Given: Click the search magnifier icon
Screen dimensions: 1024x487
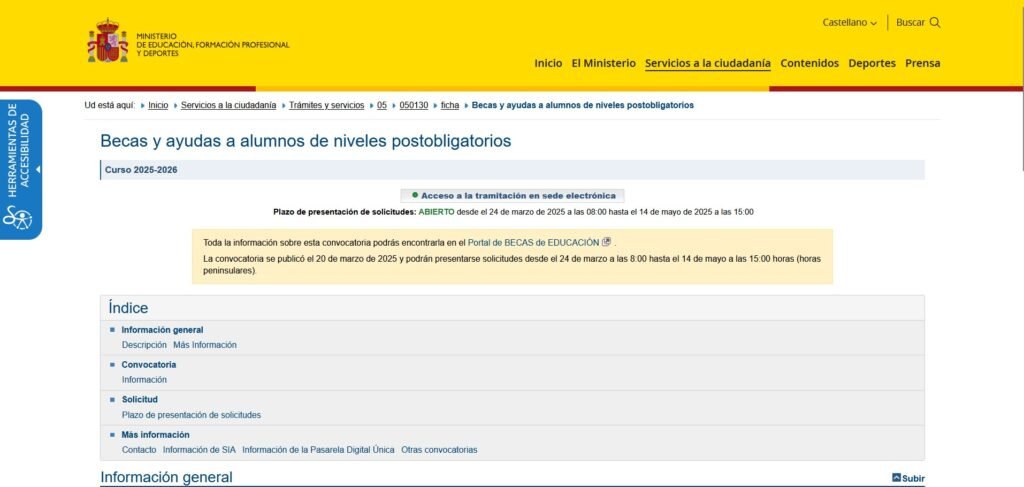Looking at the screenshot, I should pyautogui.click(x=935, y=22).
